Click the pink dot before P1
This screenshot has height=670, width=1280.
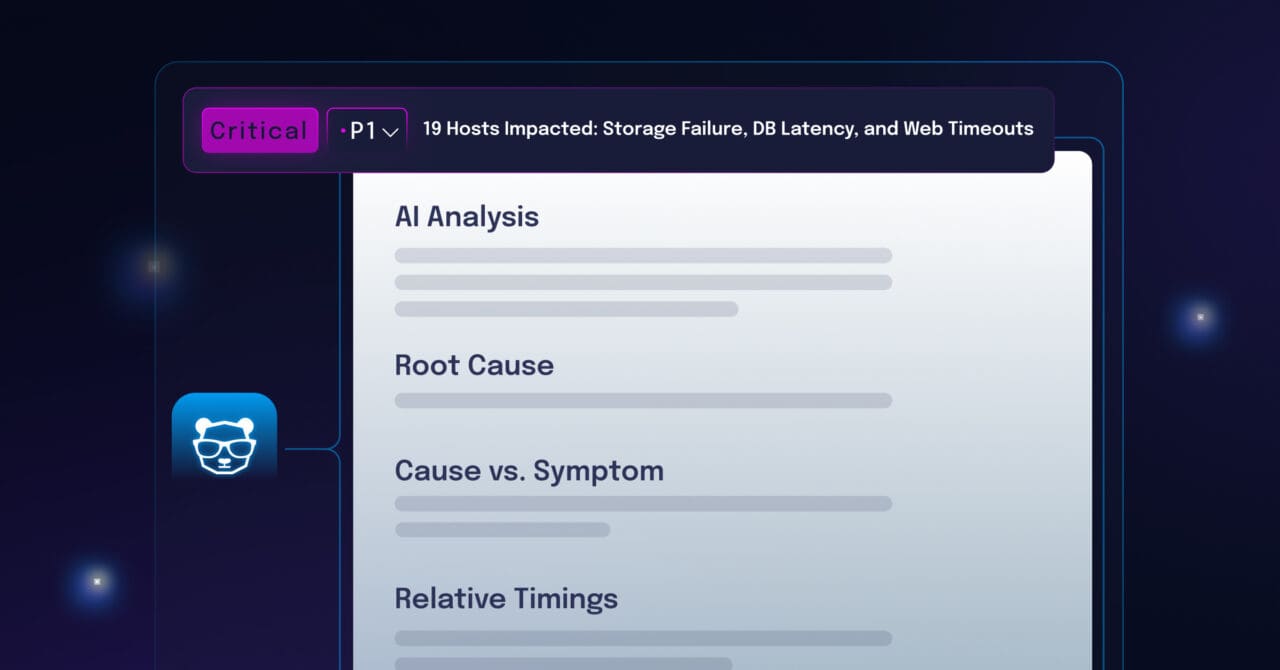343,131
